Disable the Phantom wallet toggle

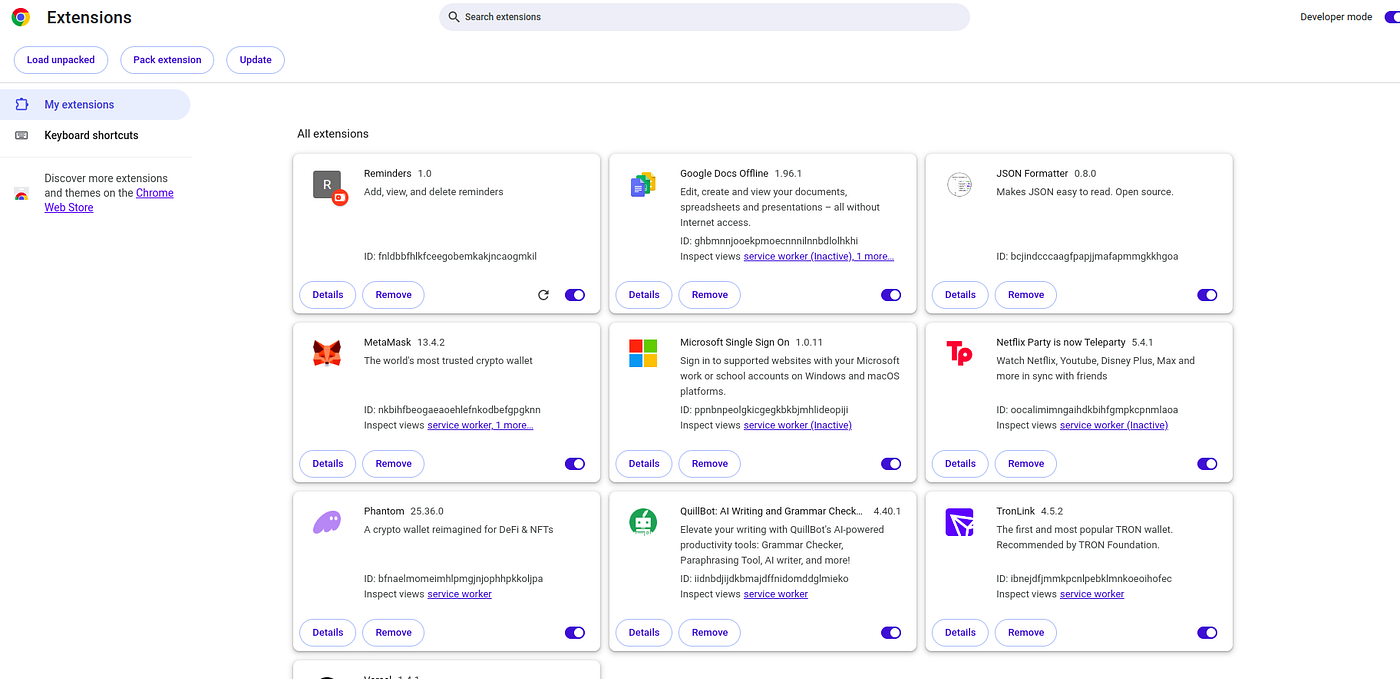click(575, 633)
